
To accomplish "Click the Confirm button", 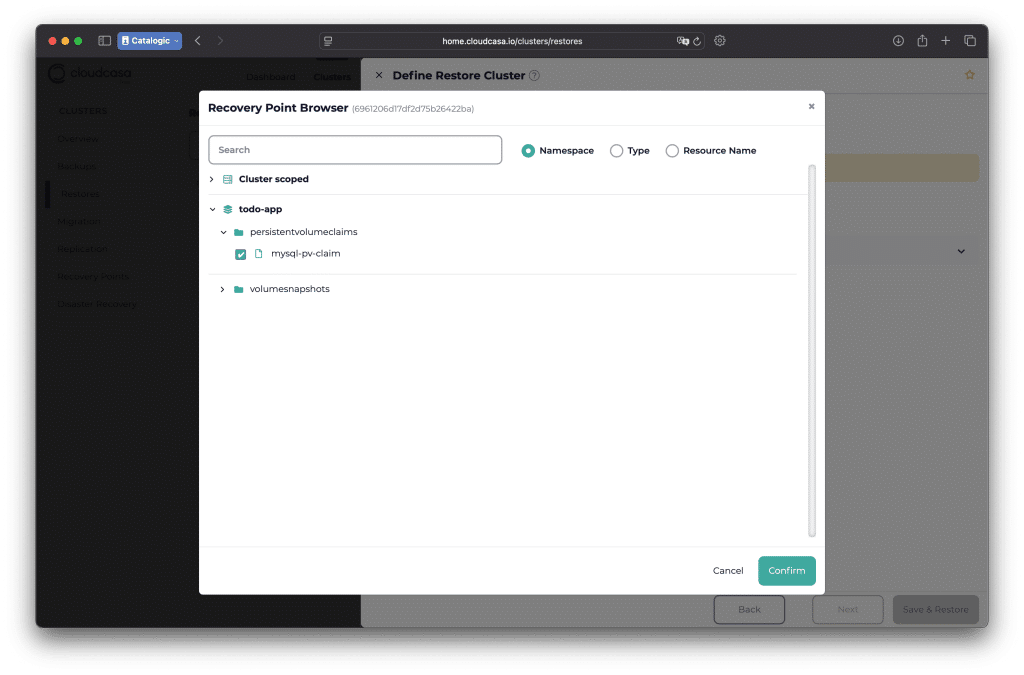I will [x=786, y=571].
